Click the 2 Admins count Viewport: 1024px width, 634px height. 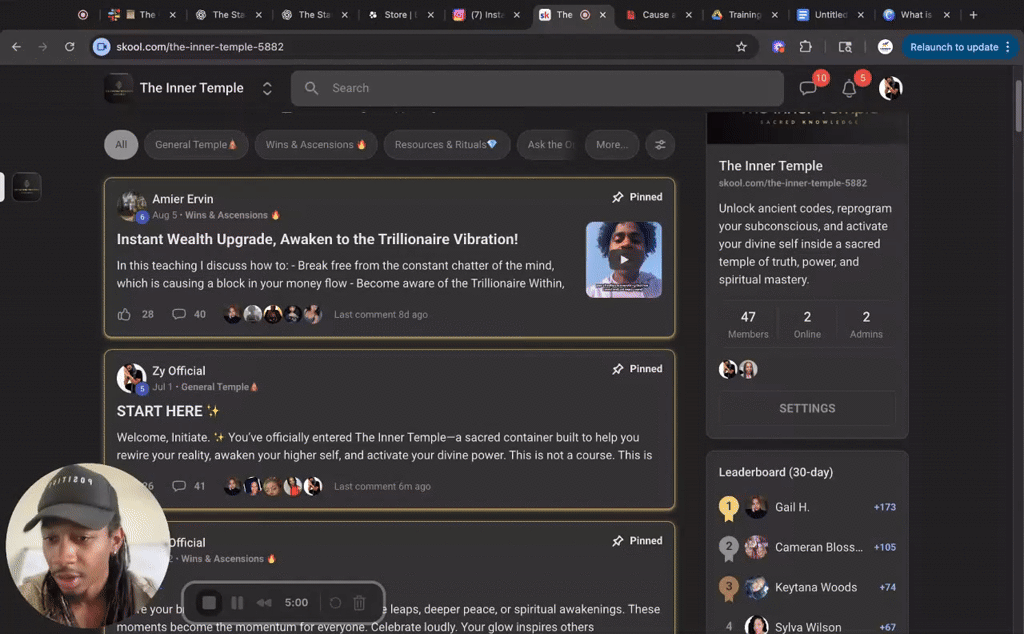coord(866,325)
